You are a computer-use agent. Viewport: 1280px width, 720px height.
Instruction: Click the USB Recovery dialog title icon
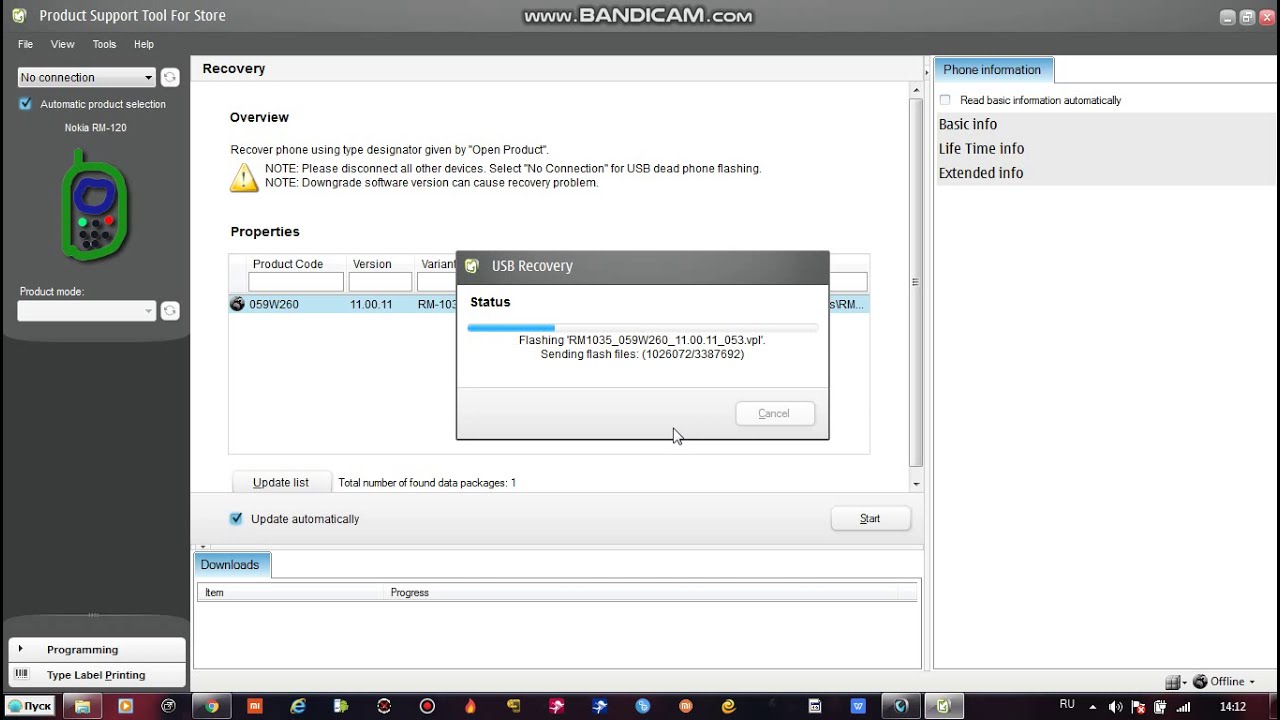tap(472, 266)
